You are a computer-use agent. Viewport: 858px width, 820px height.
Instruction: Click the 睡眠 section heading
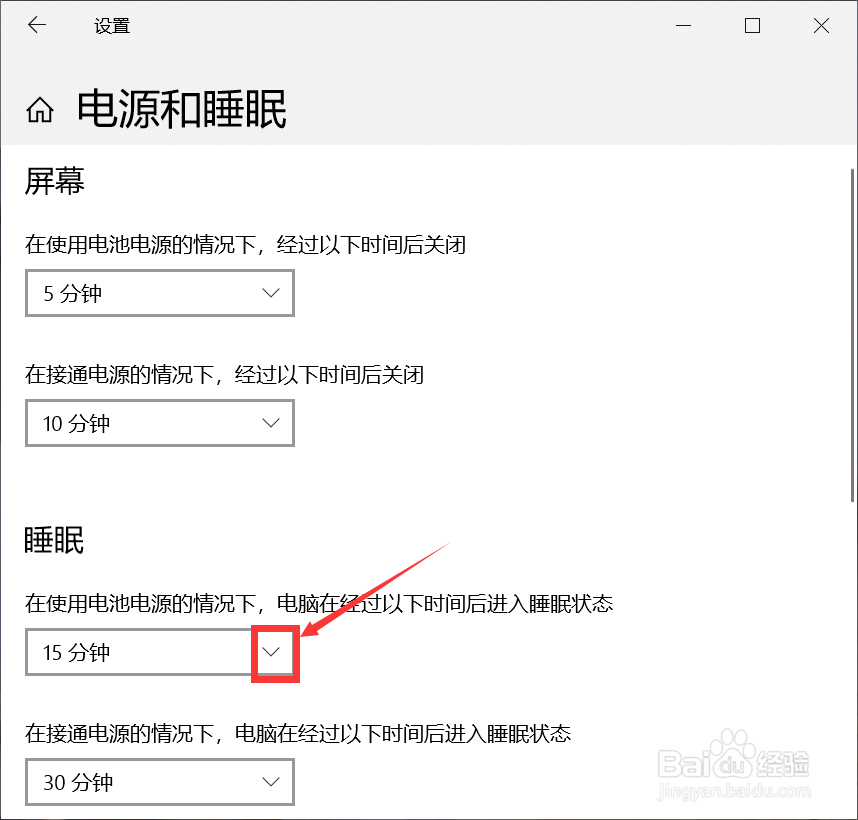54,540
